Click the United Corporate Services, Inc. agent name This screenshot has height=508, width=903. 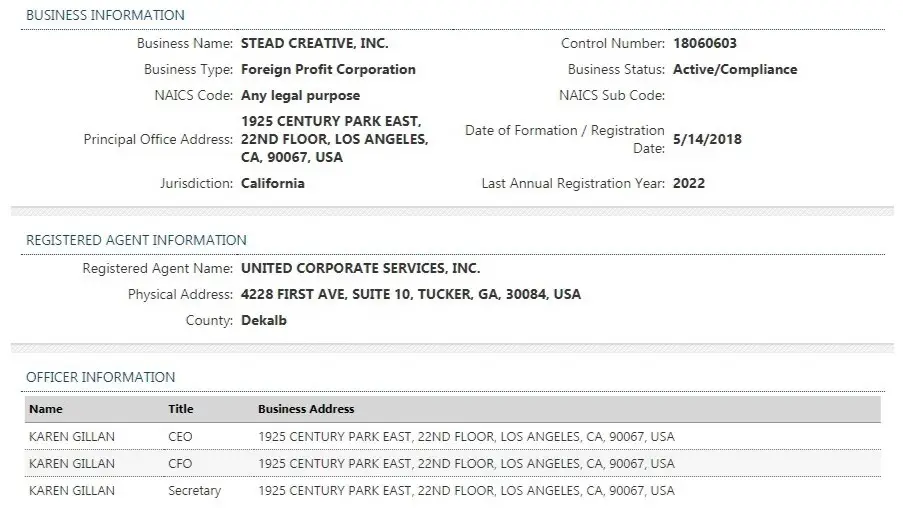pos(361,268)
